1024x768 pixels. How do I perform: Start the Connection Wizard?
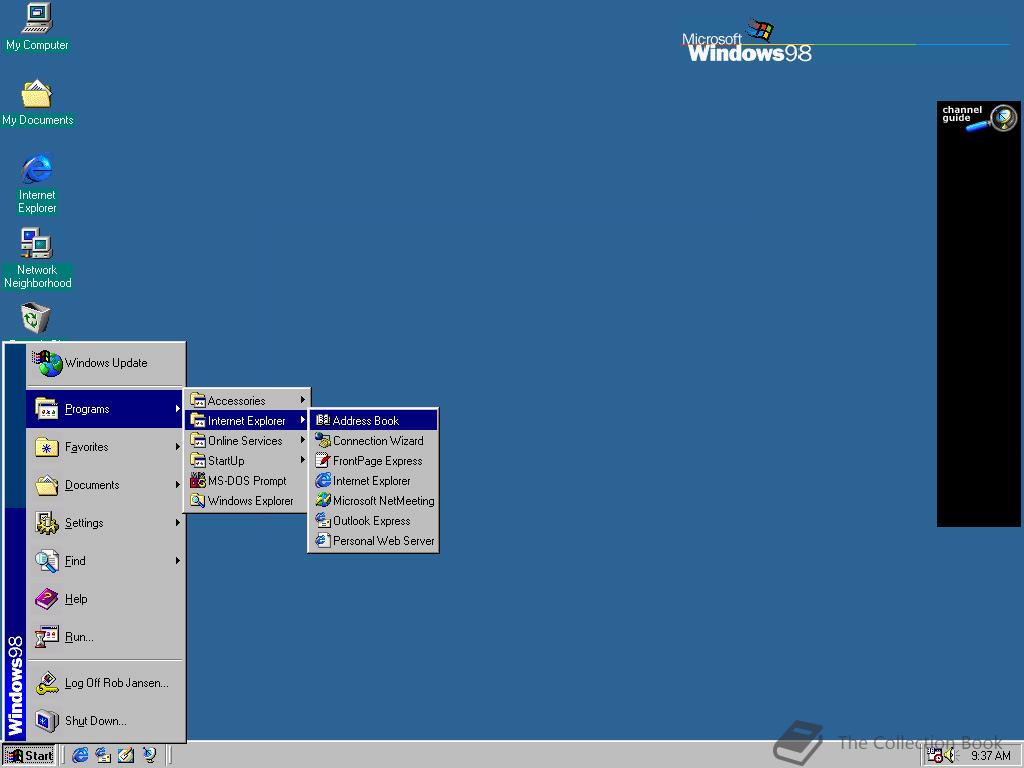(x=374, y=441)
